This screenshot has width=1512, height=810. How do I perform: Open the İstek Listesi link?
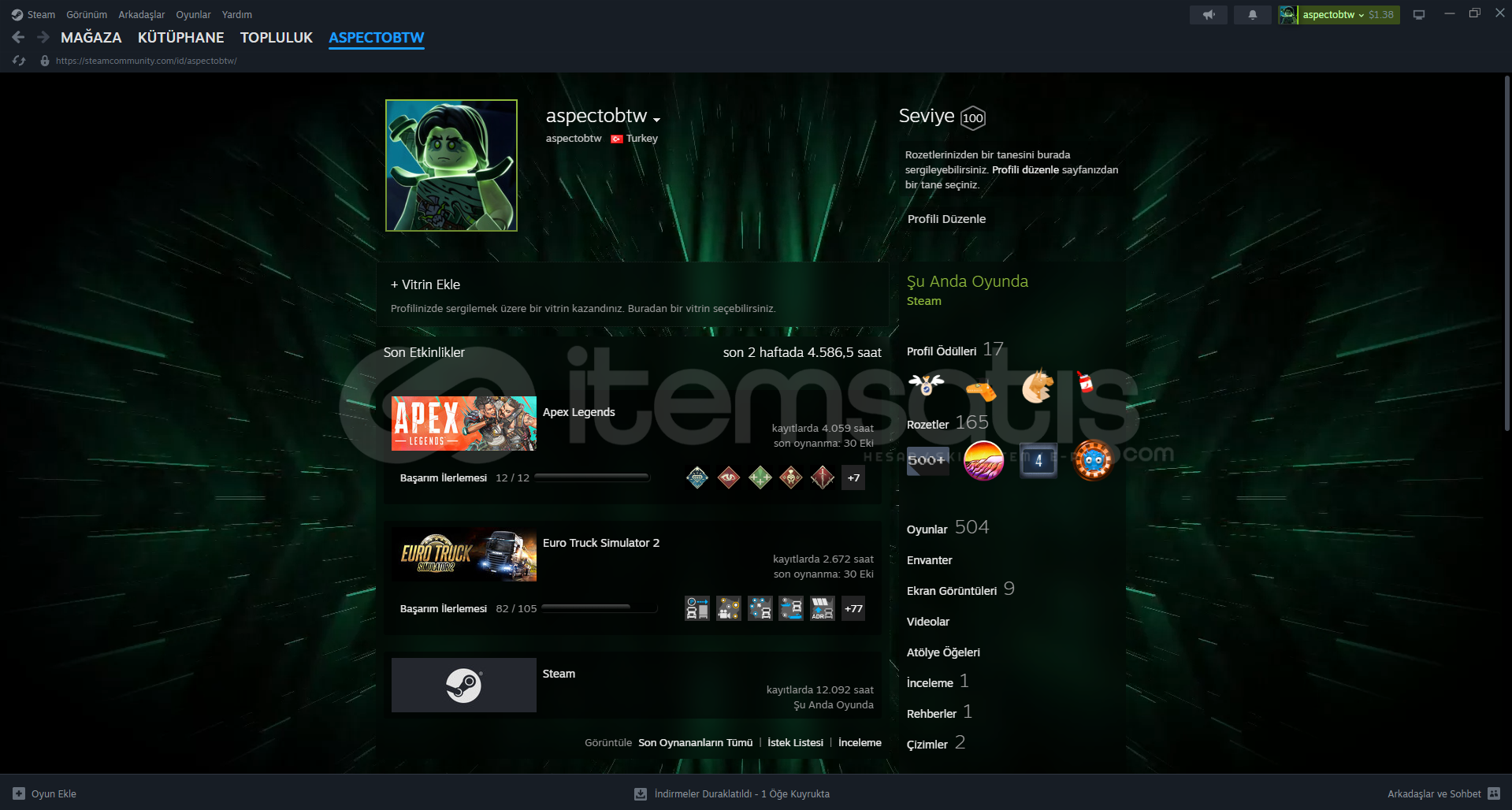tap(796, 742)
